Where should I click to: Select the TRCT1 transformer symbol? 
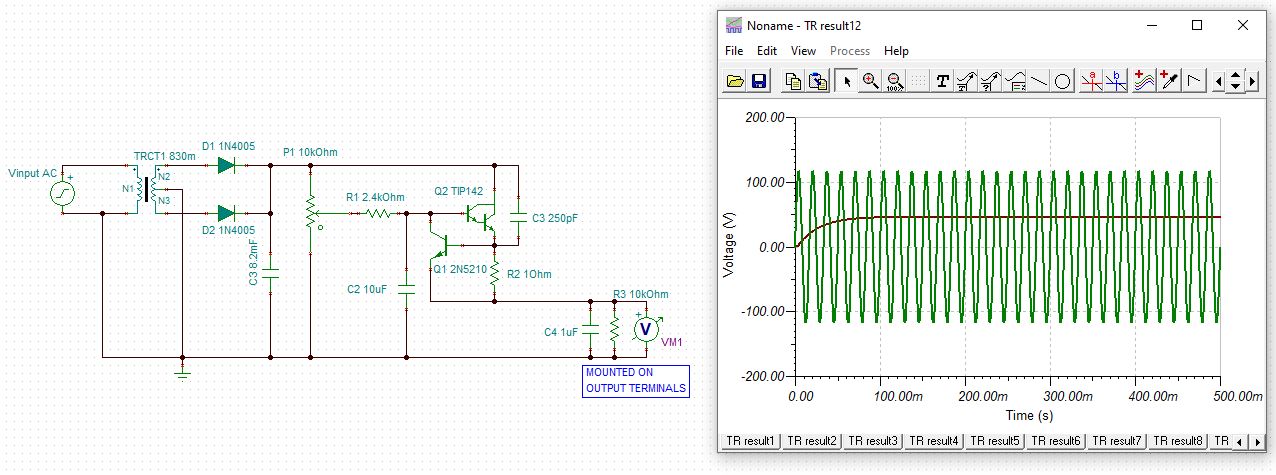click(x=146, y=190)
